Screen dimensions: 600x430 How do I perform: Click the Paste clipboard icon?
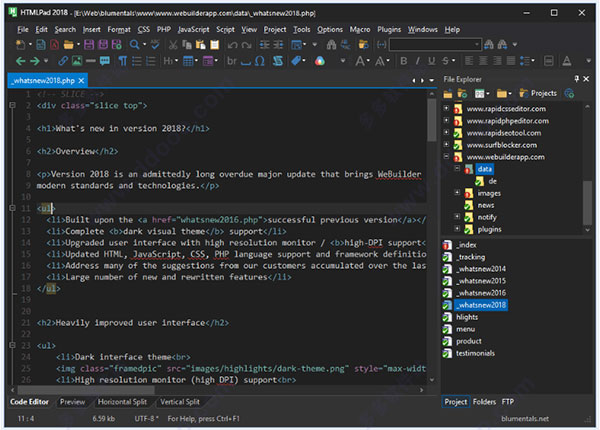pos(201,45)
